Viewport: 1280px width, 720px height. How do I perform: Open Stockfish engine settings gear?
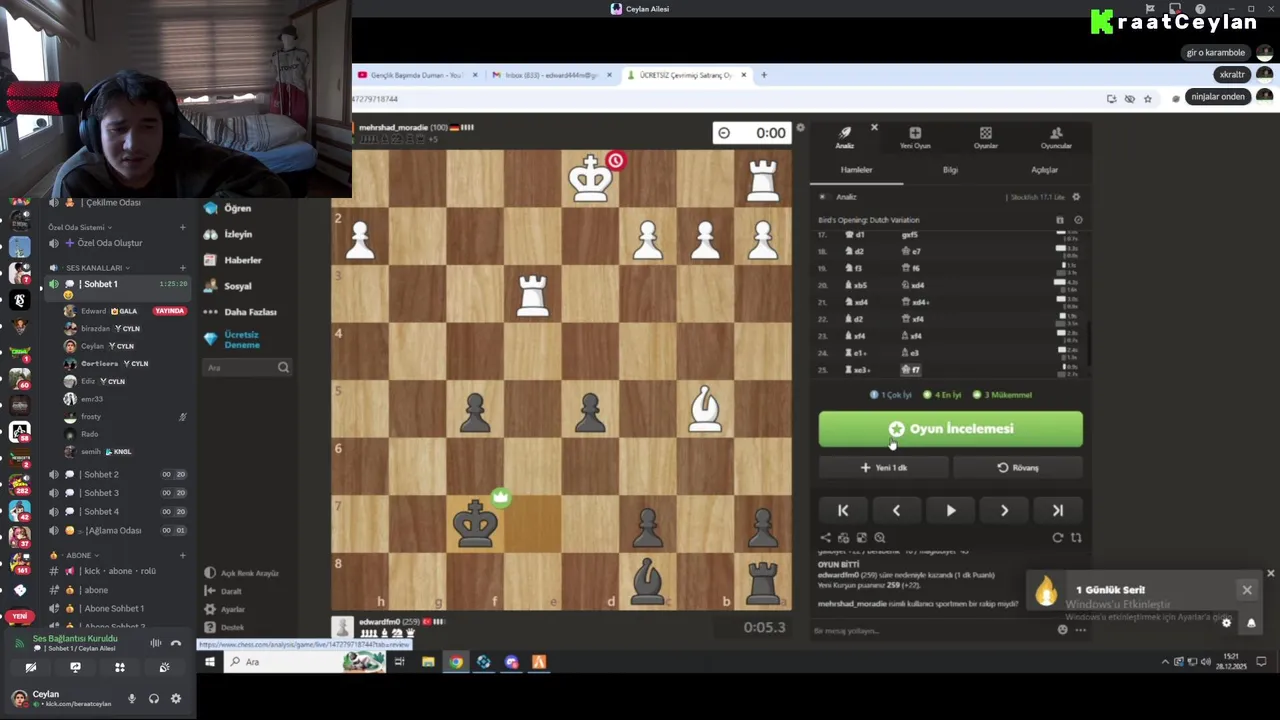pos(1076,197)
